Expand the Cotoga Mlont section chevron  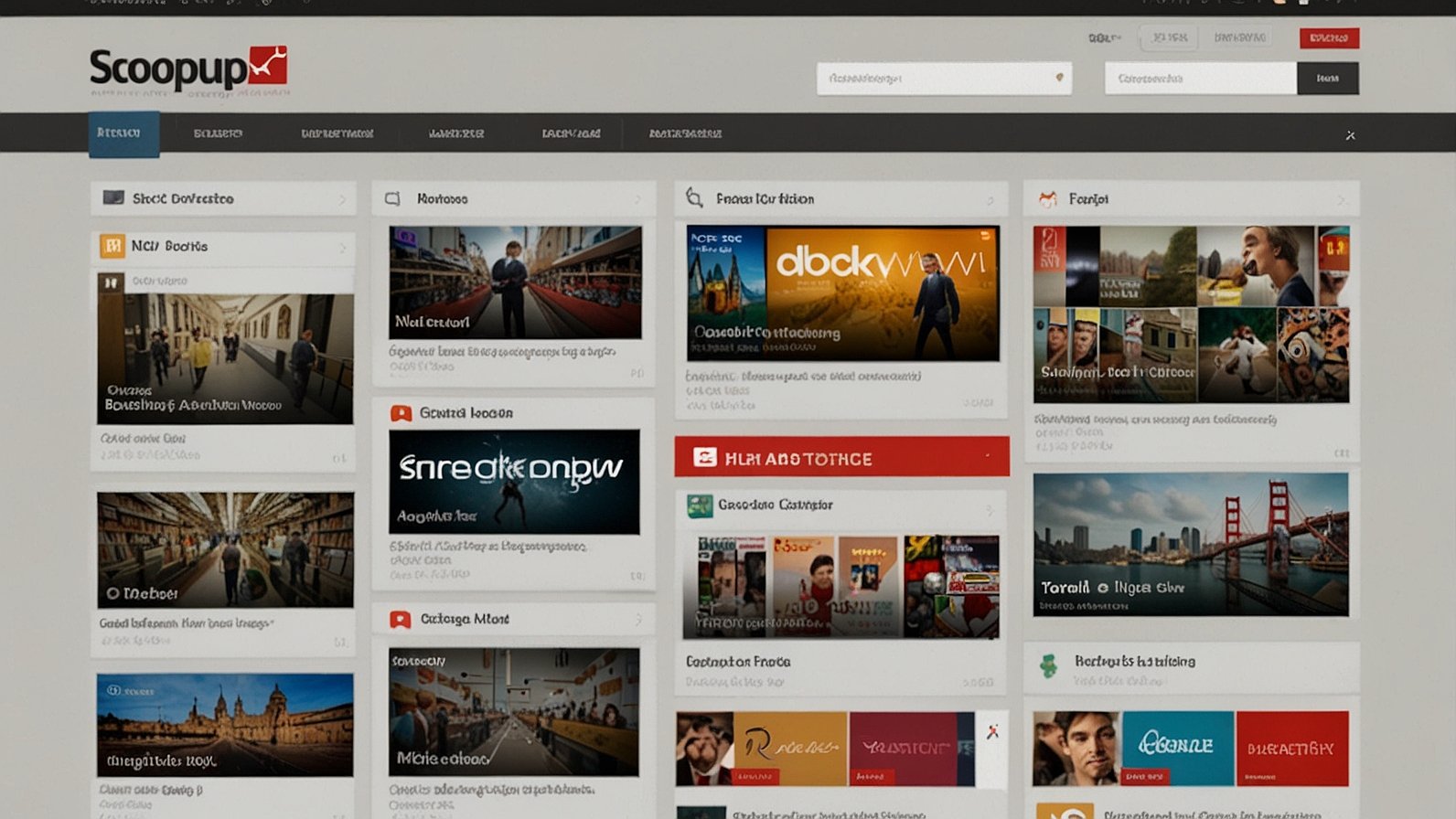point(637,620)
